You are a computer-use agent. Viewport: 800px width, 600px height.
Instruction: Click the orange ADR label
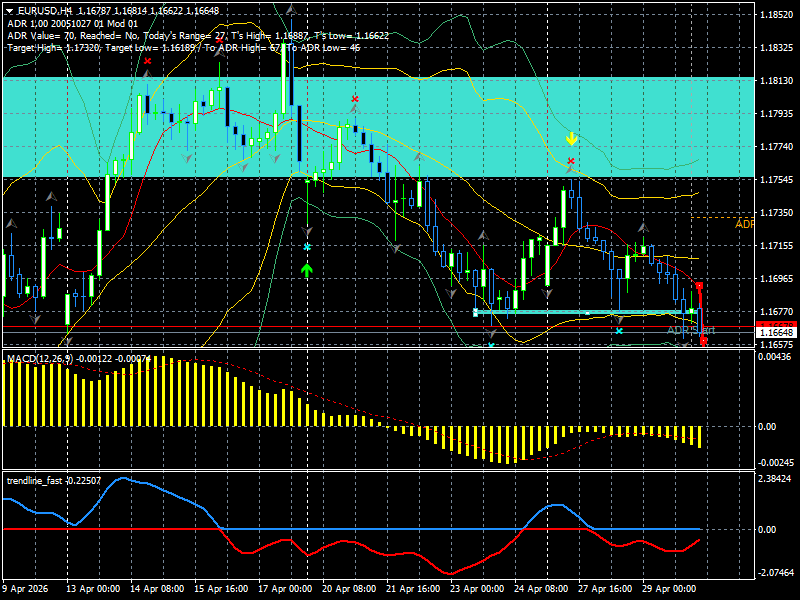pyautogui.click(x=744, y=224)
